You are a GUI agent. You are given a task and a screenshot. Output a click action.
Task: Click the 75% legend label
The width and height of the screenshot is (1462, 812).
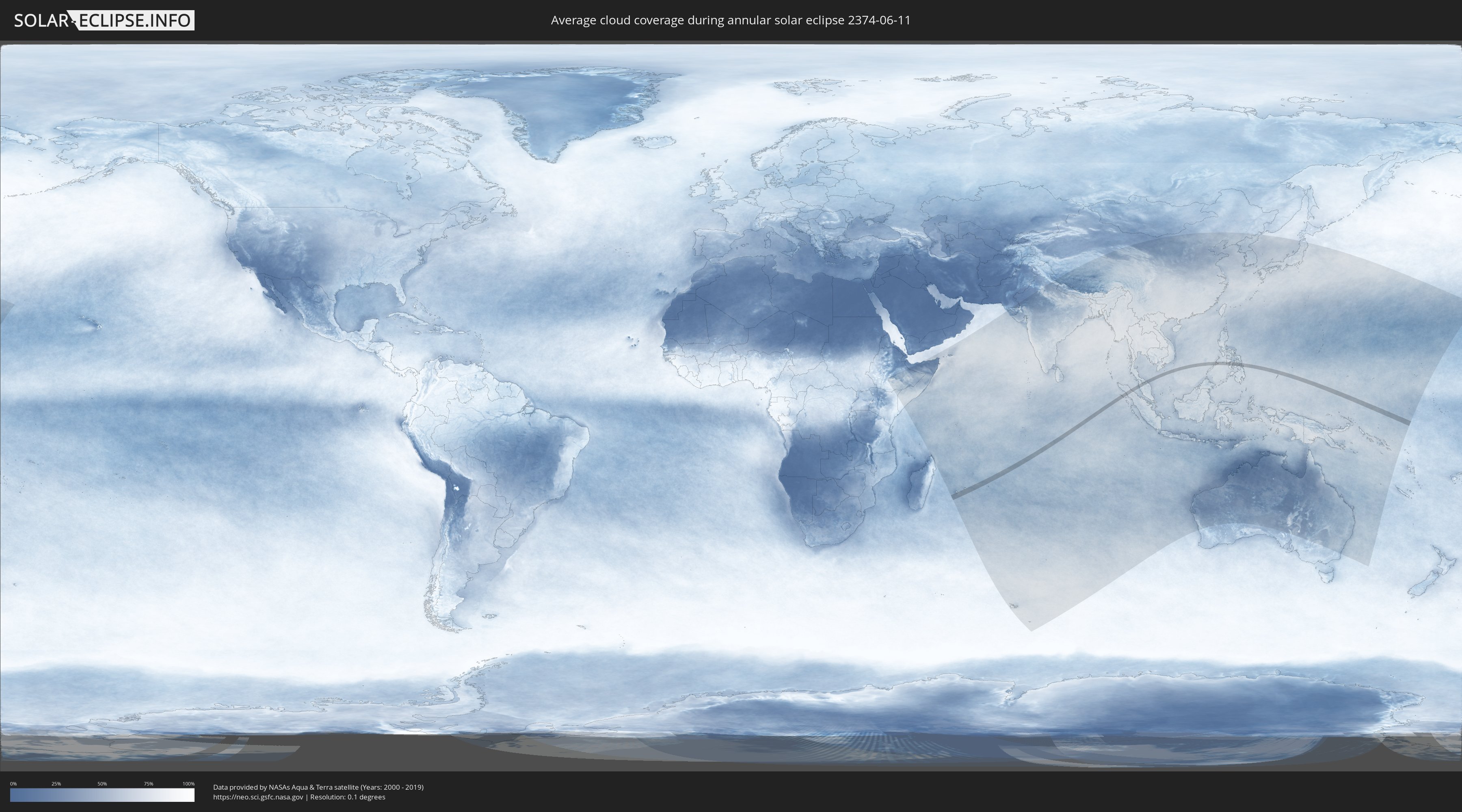click(148, 784)
